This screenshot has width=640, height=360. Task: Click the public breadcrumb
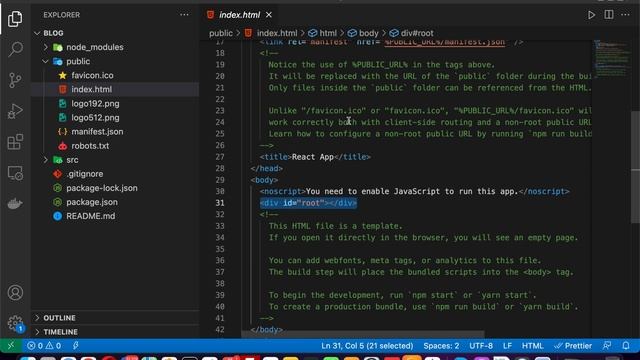pyautogui.click(x=221, y=33)
